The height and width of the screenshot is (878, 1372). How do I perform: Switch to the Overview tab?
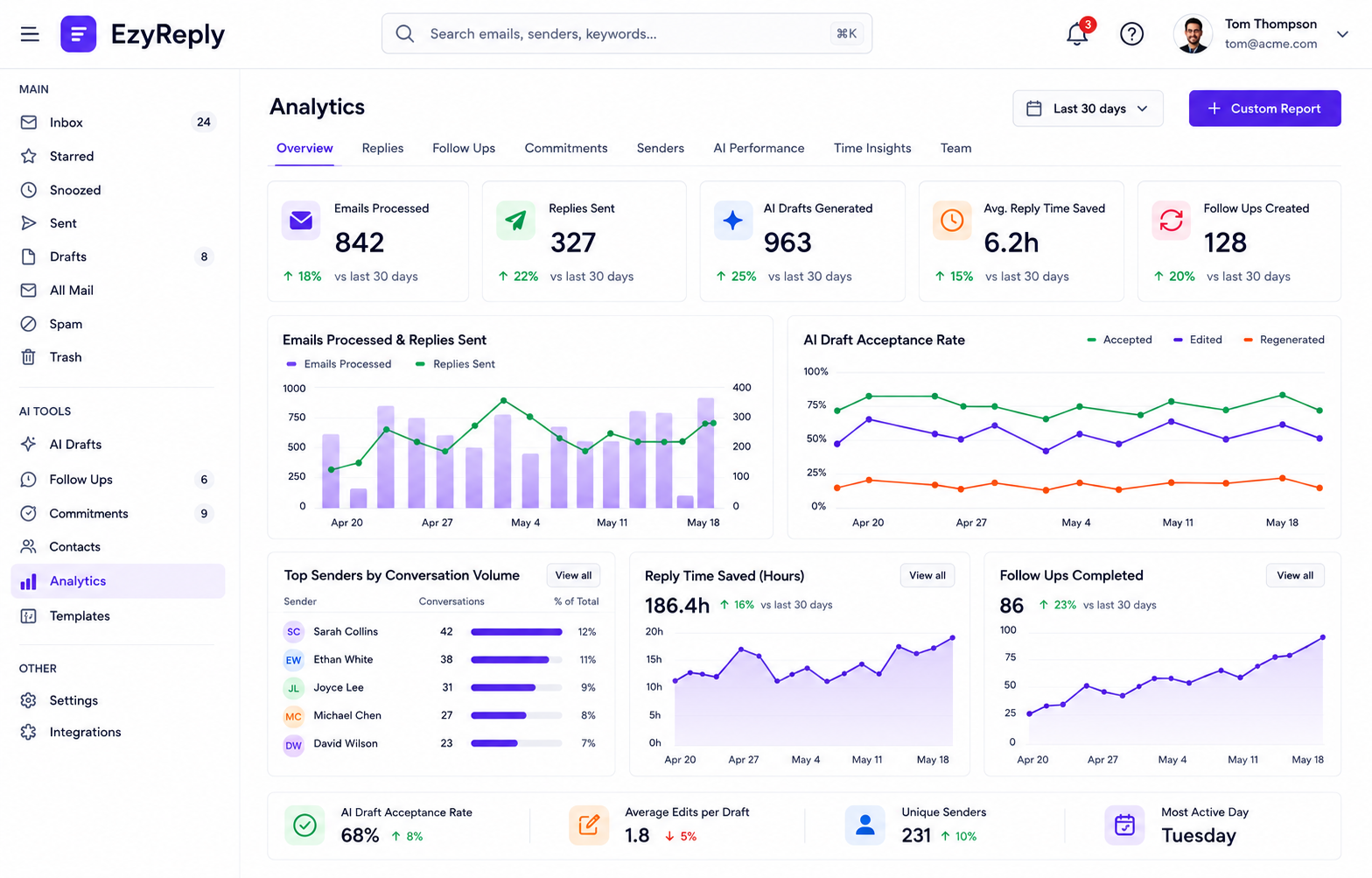(x=304, y=148)
